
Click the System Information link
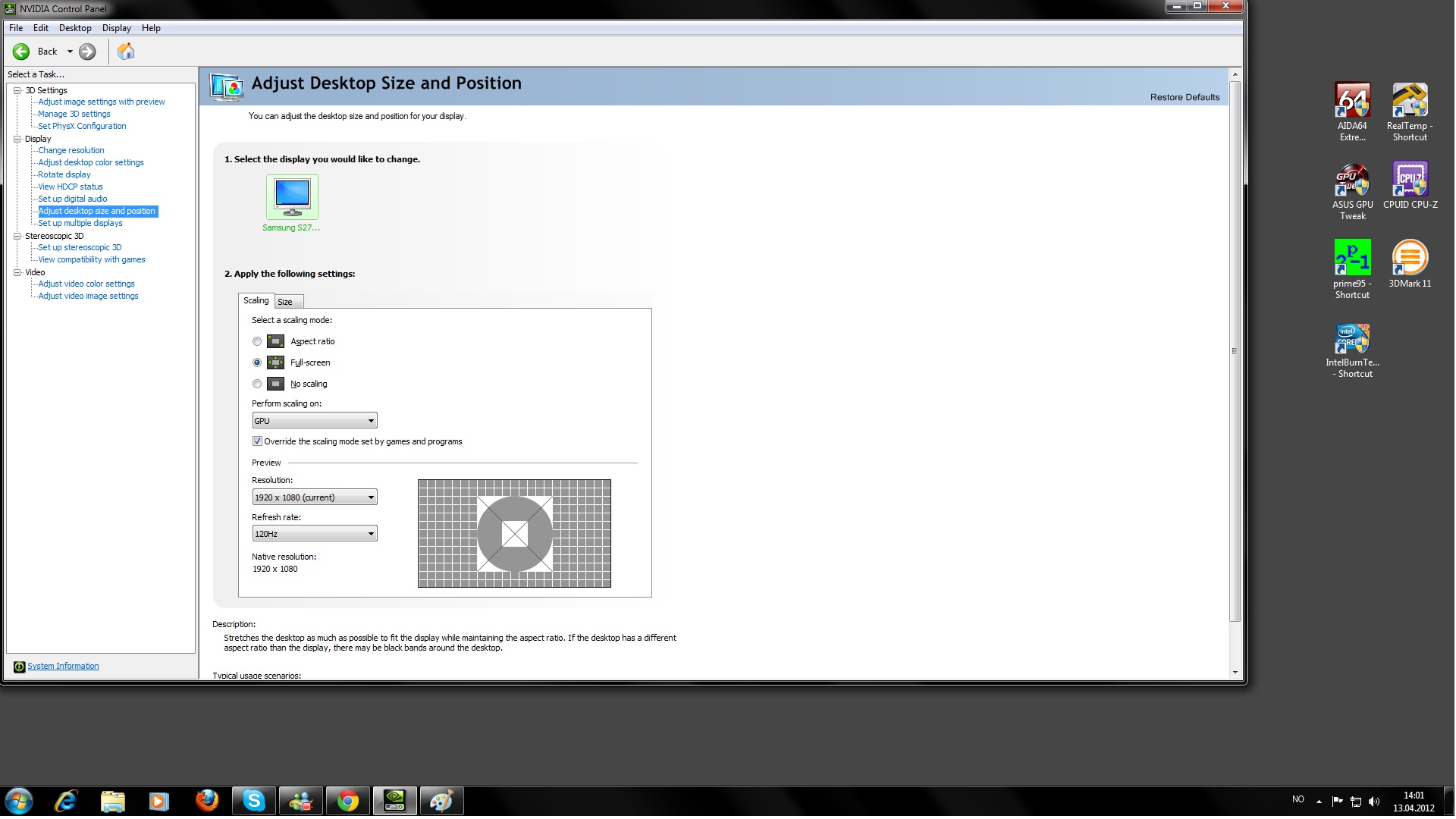coord(63,667)
